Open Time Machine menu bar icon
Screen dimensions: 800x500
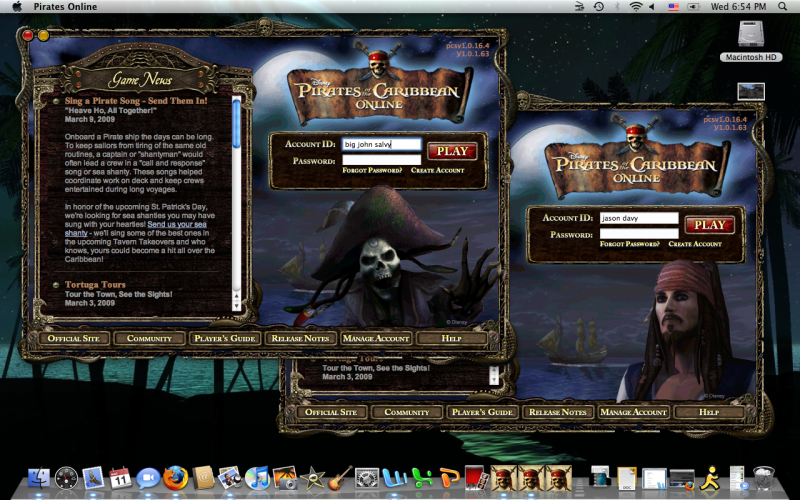(599, 7)
